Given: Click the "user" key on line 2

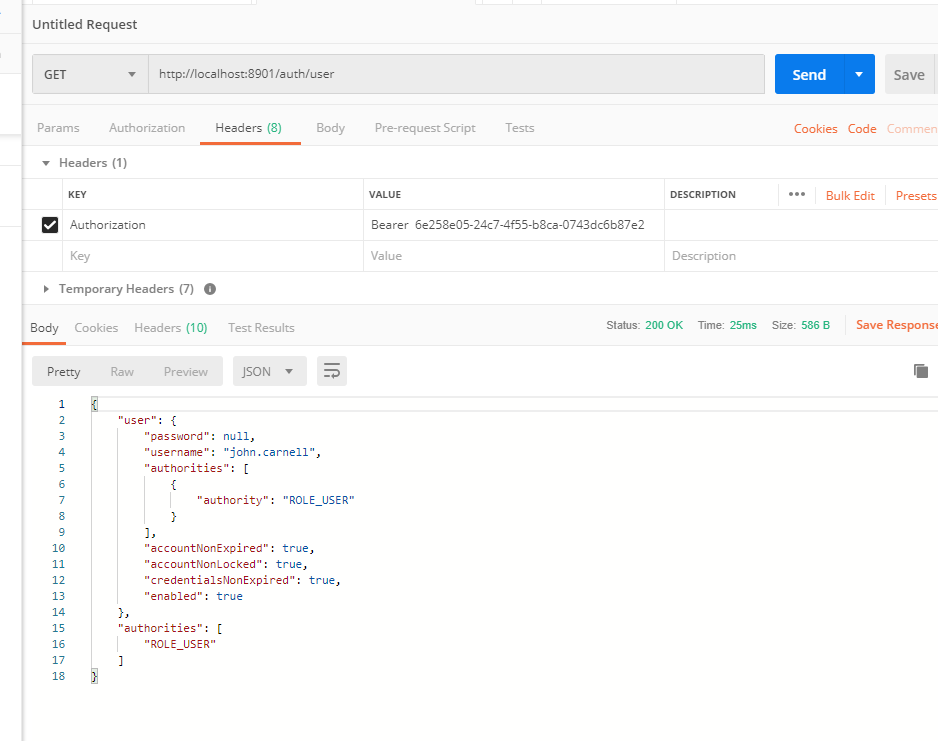Looking at the screenshot, I should point(138,420).
